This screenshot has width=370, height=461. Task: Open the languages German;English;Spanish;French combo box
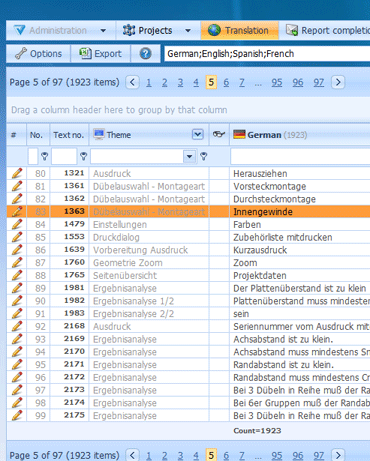267,54
